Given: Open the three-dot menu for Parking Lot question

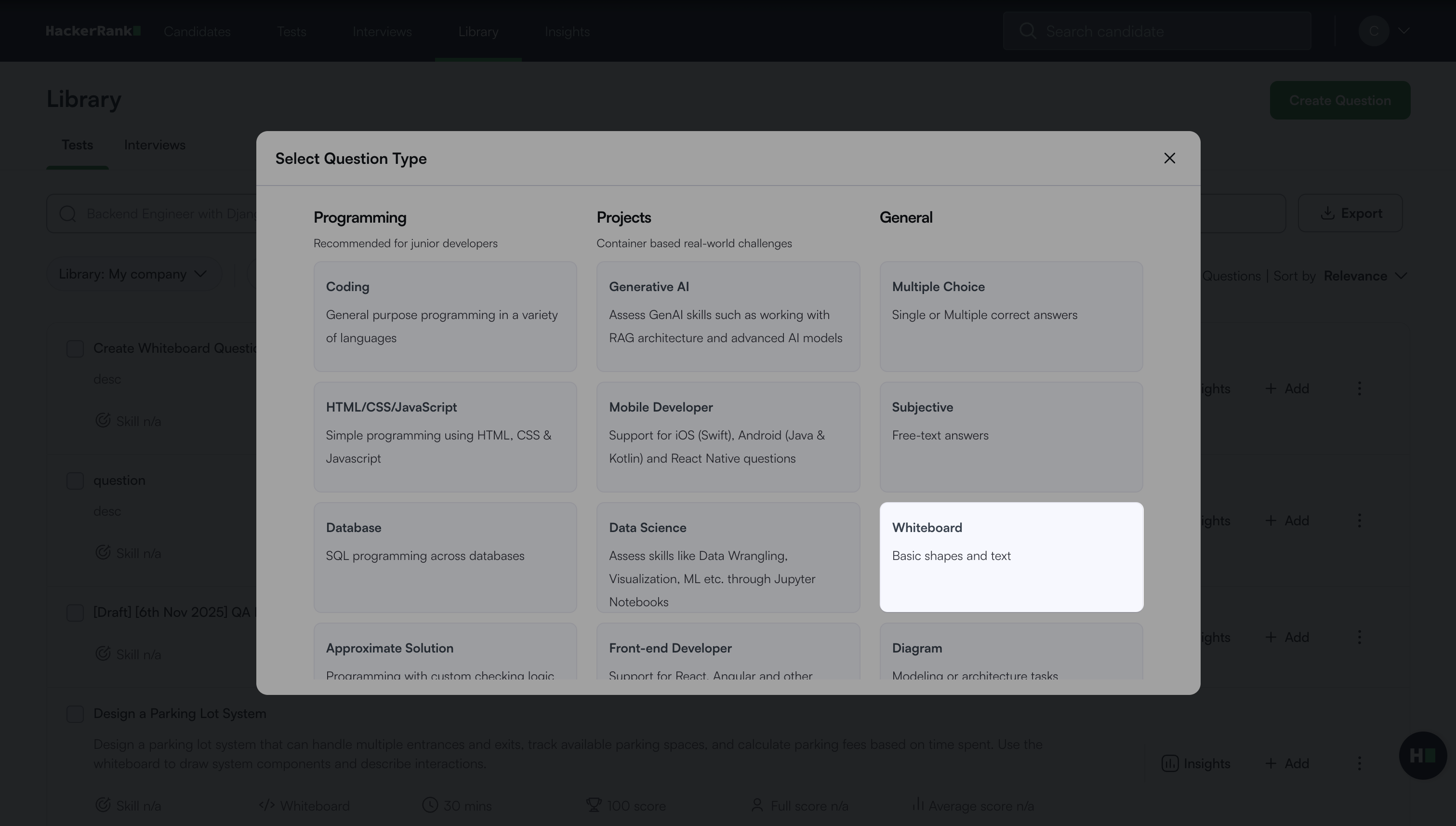Looking at the screenshot, I should point(1359,764).
